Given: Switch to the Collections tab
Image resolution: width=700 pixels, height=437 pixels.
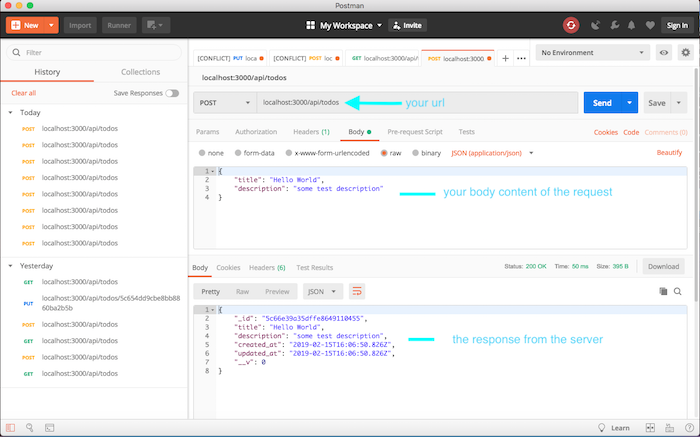Looking at the screenshot, I should pyautogui.click(x=141, y=72).
